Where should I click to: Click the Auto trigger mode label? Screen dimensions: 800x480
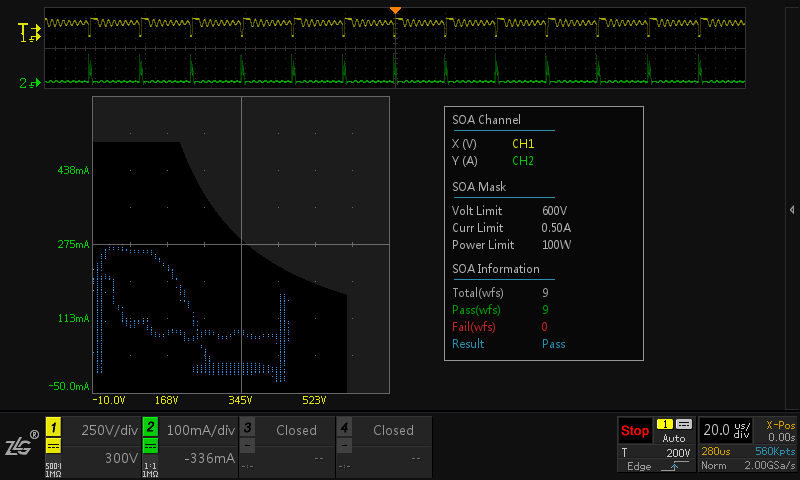[x=673, y=438]
